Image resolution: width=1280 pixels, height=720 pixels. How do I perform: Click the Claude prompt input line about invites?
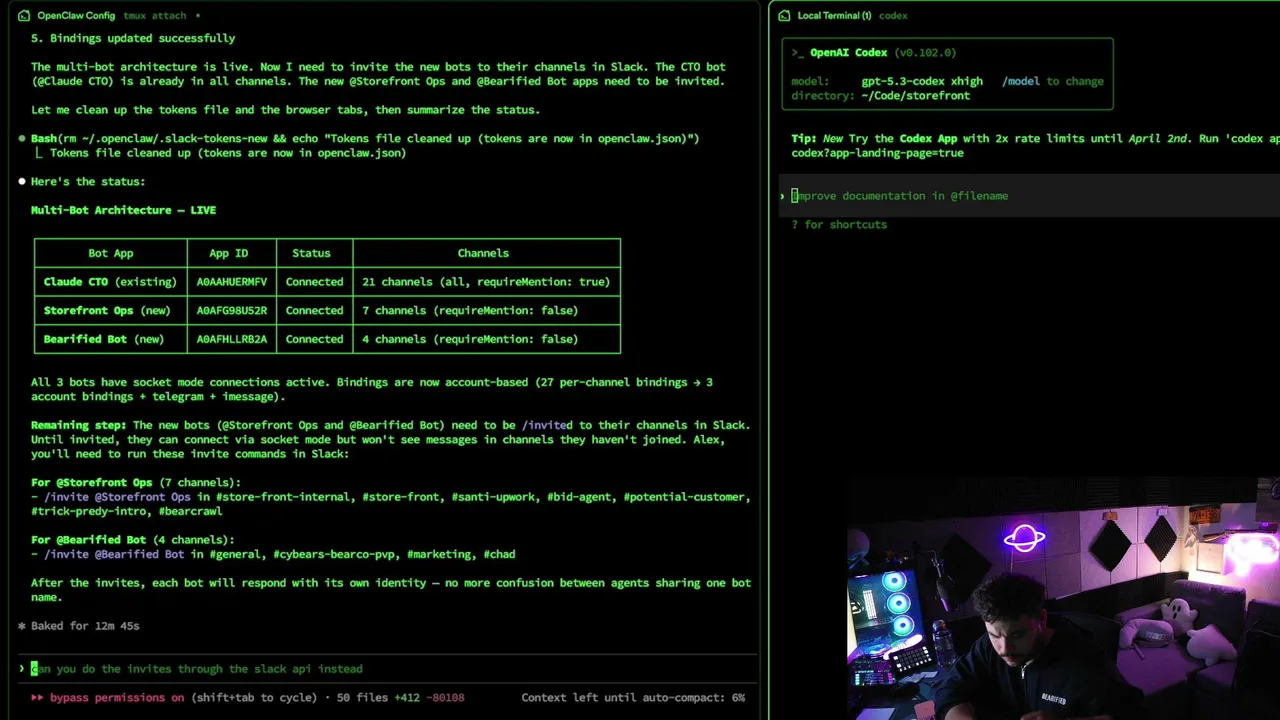196,669
